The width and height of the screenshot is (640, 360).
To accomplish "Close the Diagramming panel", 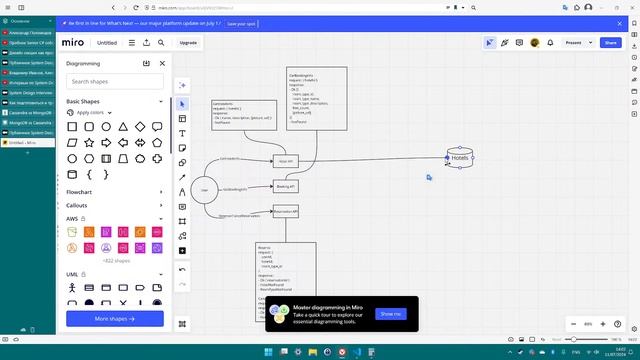I will pyautogui.click(x=162, y=63).
